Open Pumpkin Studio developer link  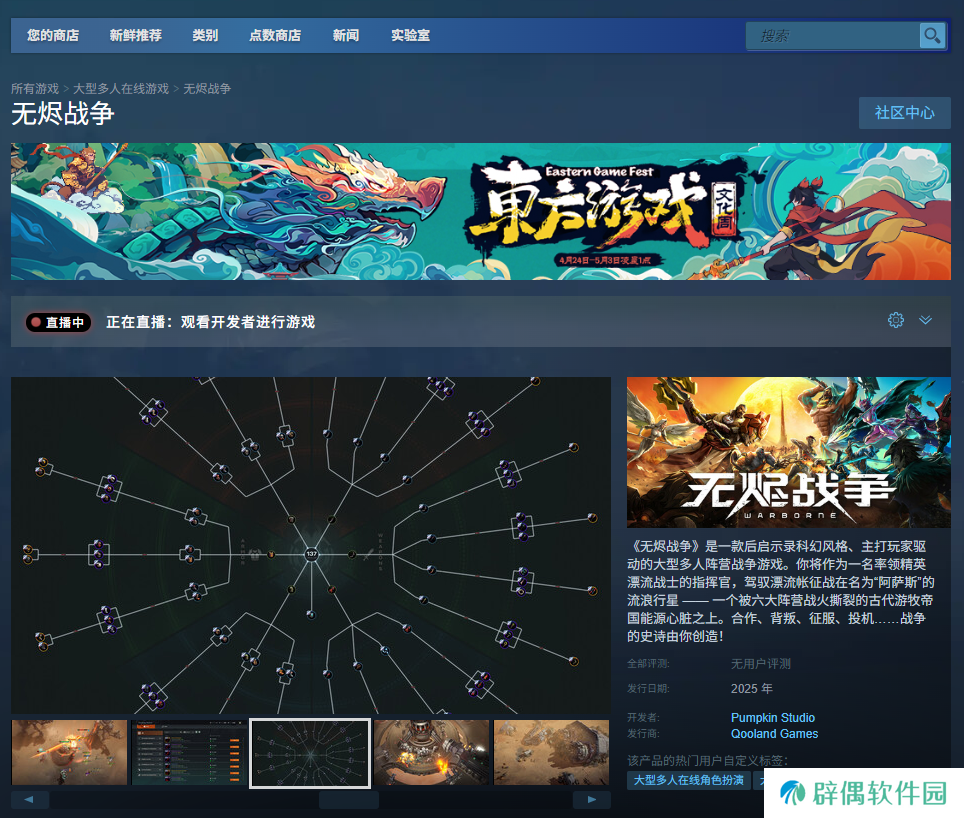(x=773, y=718)
